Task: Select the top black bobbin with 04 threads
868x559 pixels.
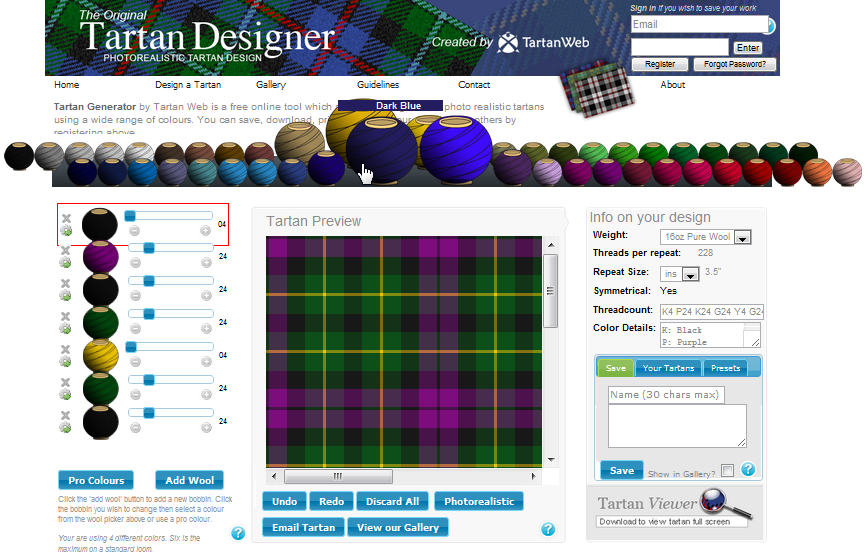Action: [x=100, y=224]
